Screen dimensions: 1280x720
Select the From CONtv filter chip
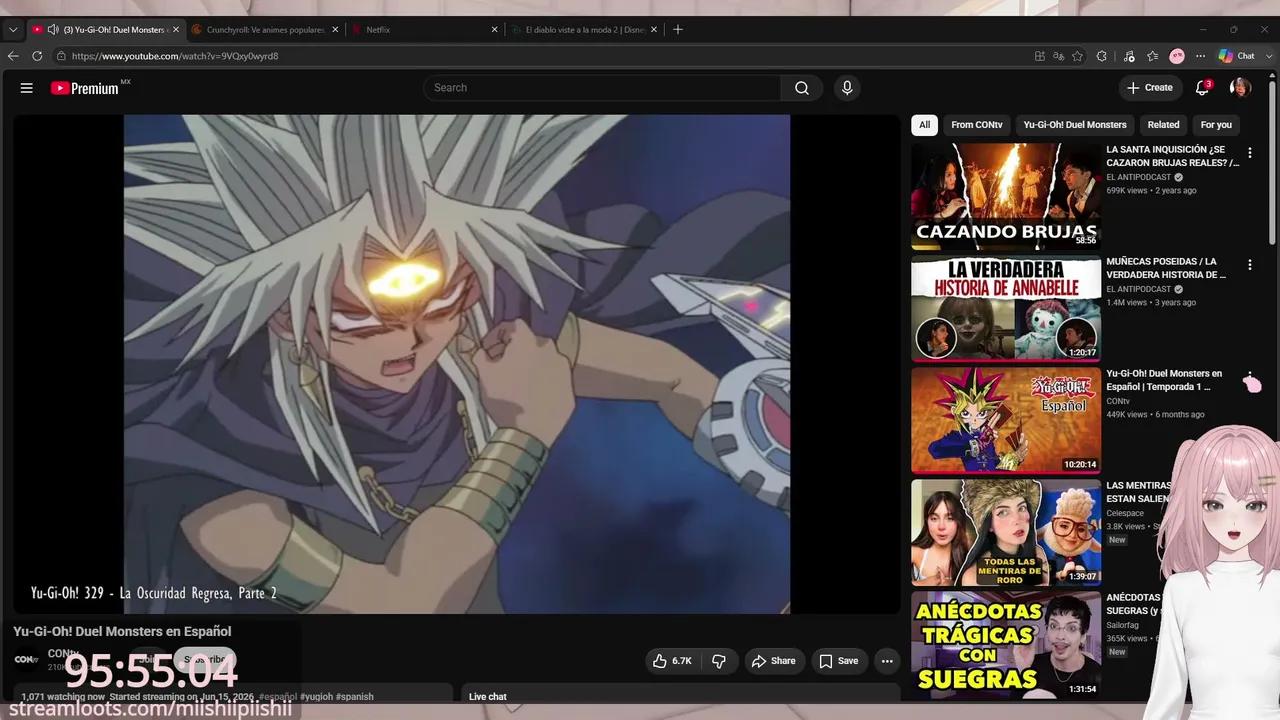click(977, 125)
